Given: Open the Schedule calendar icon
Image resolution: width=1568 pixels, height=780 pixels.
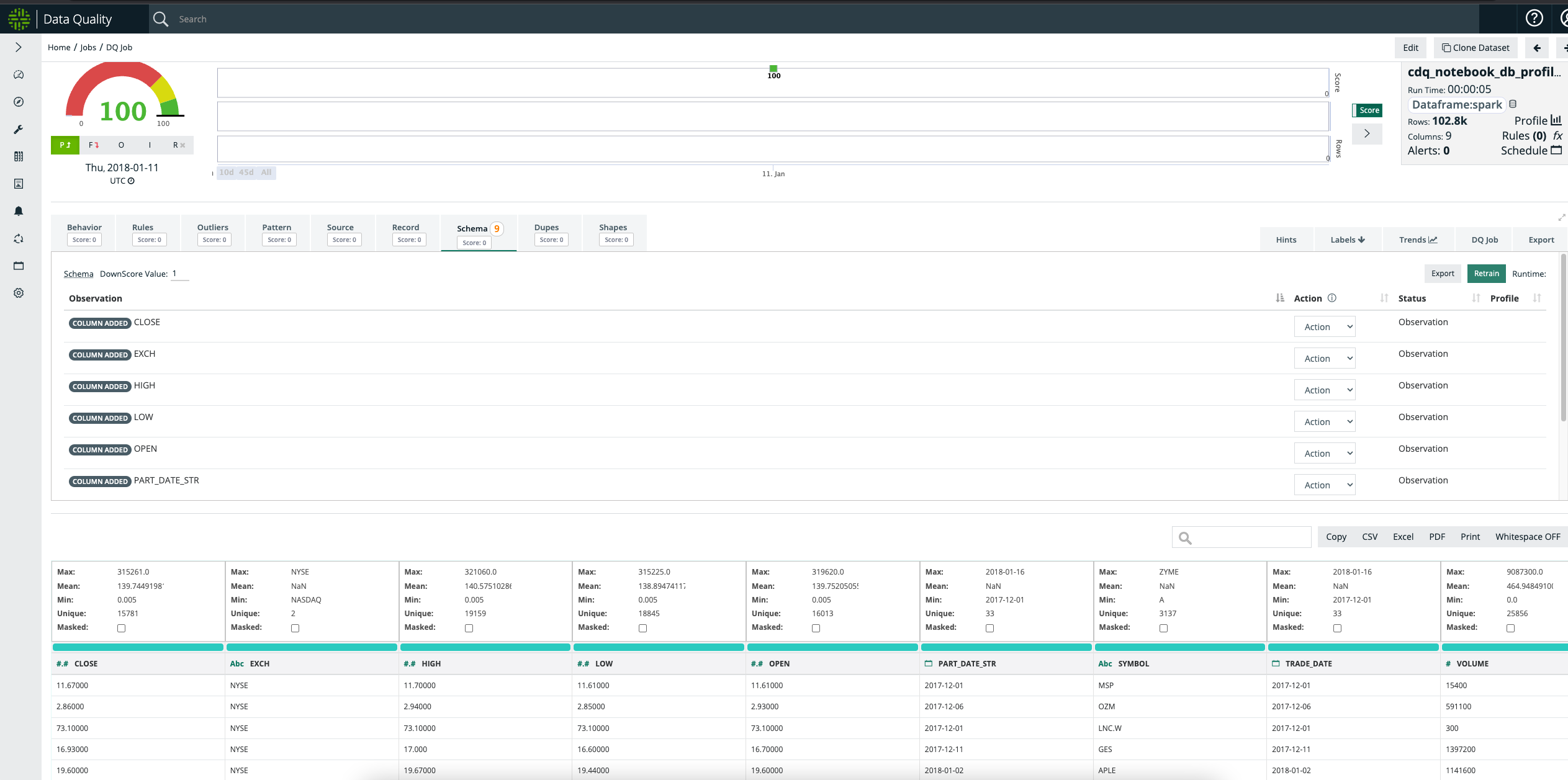Looking at the screenshot, I should pyautogui.click(x=1554, y=150).
